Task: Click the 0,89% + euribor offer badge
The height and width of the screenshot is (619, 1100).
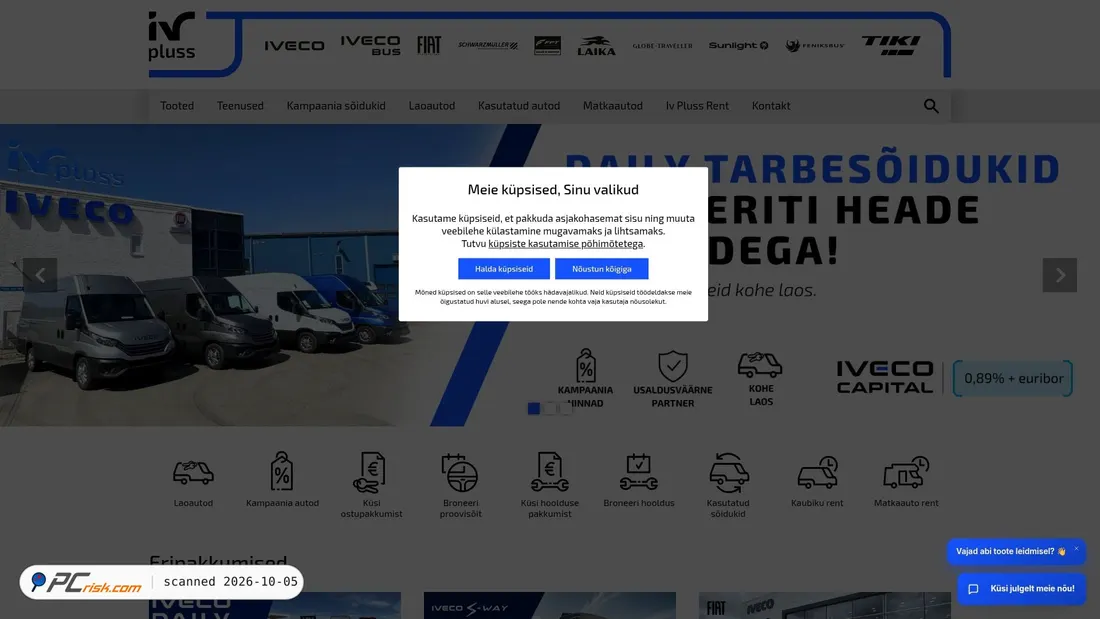Action: point(1013,378)
